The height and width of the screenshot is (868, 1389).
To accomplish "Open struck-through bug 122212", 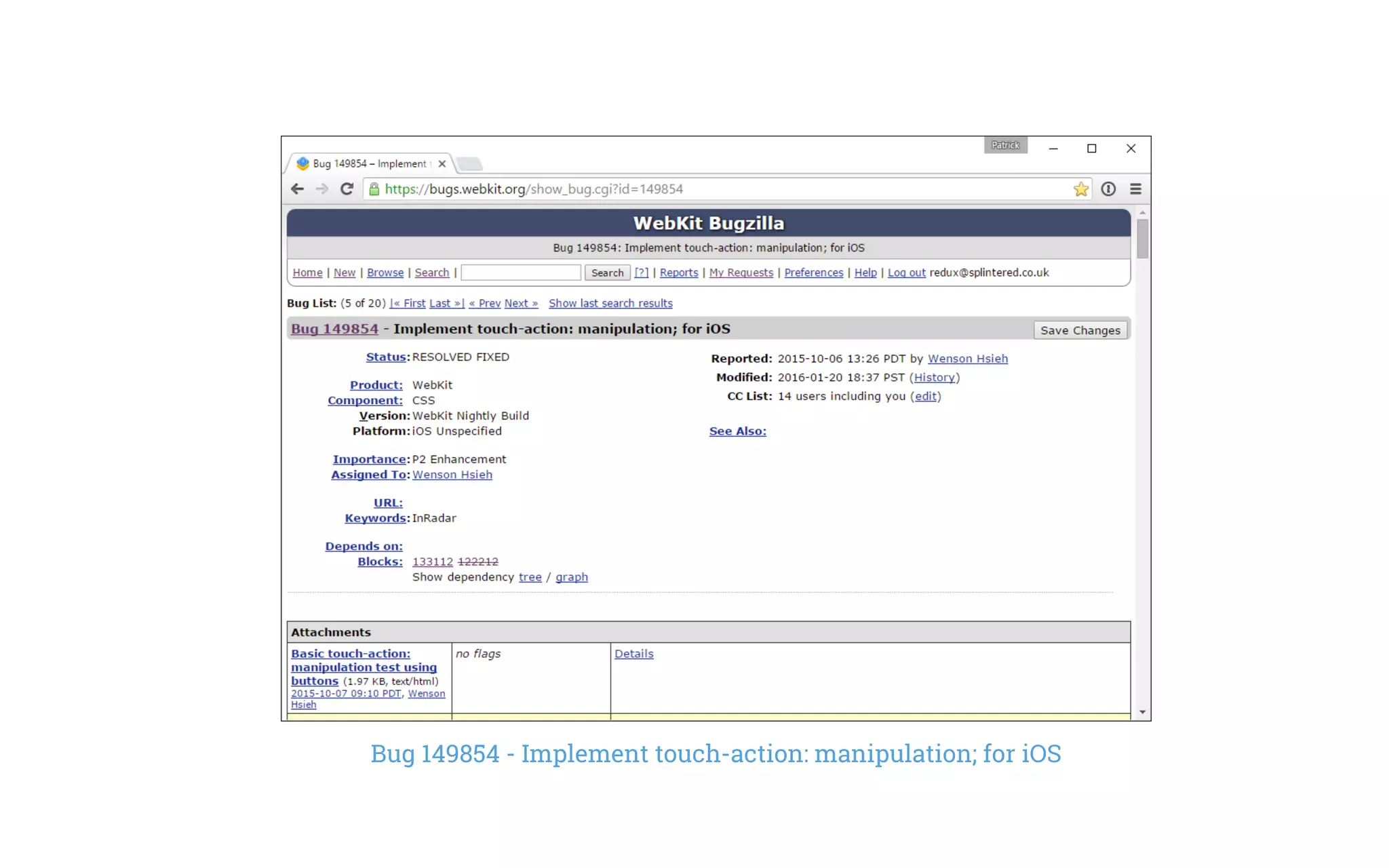I will (478, 562).
